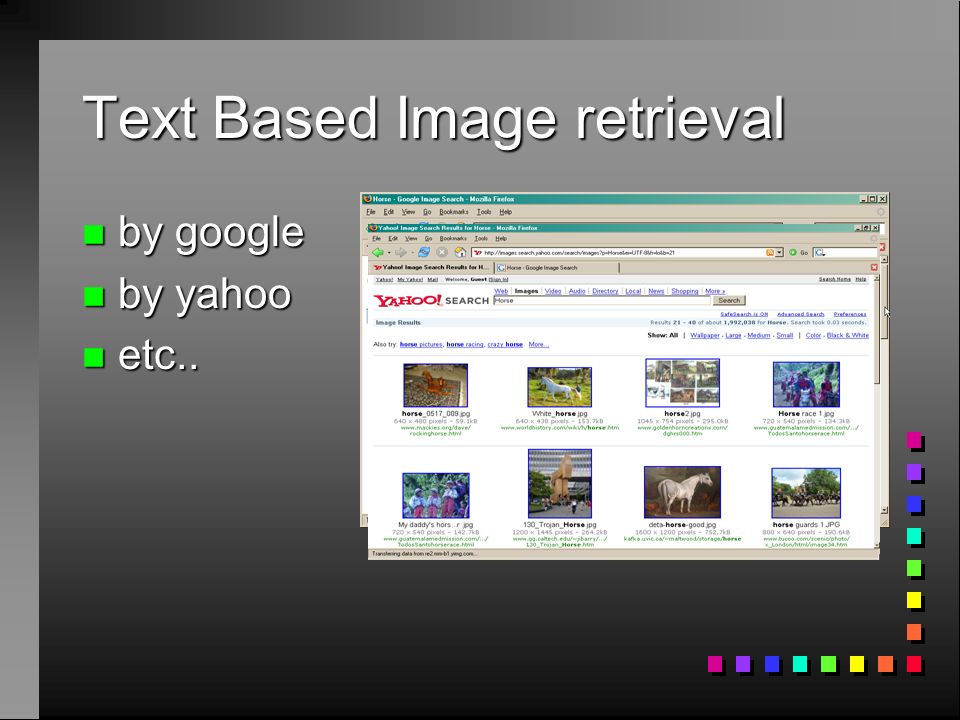Screen dimensions: 960x720
Task: Open Edit menu in Yahoo Firefox window
Action: coord(393,239)
